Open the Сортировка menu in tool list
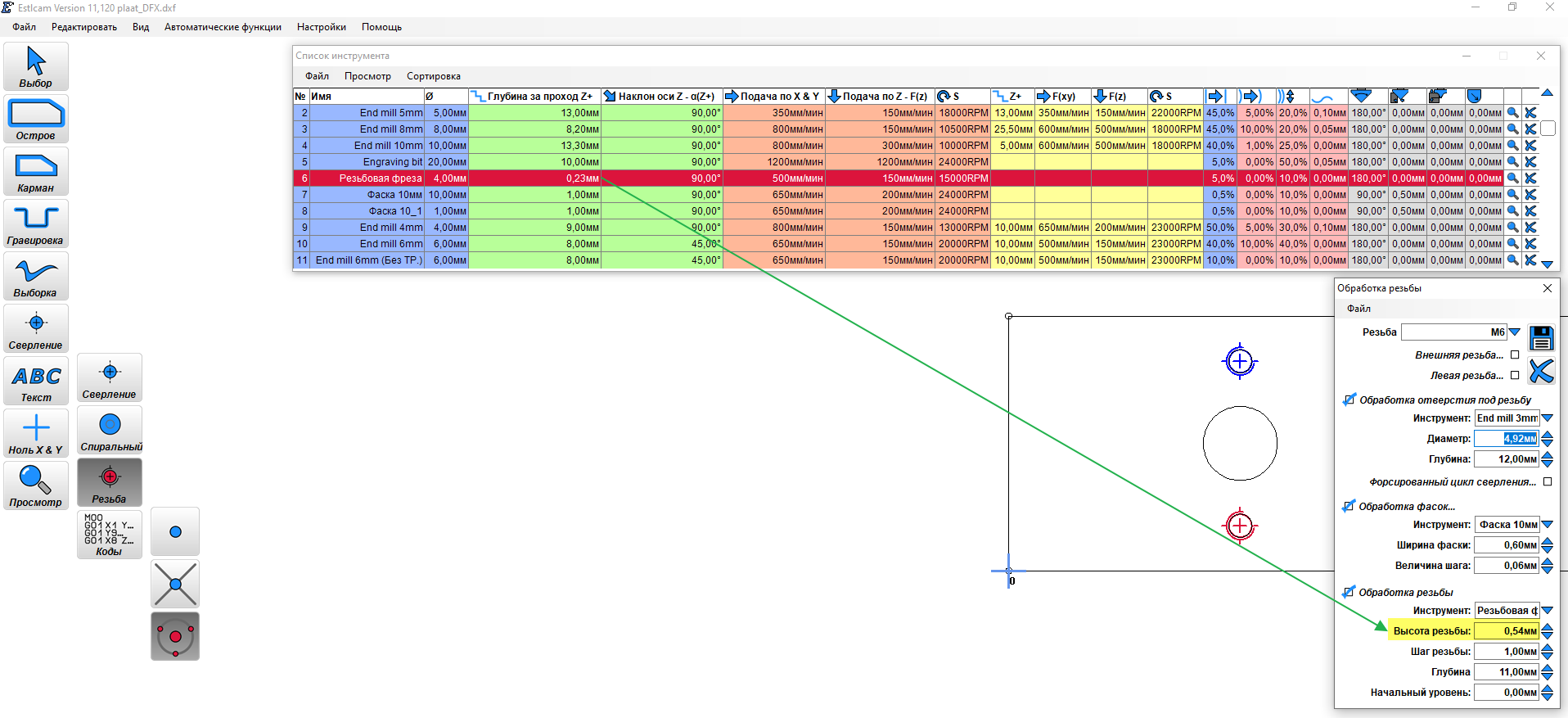 (434, 76)
